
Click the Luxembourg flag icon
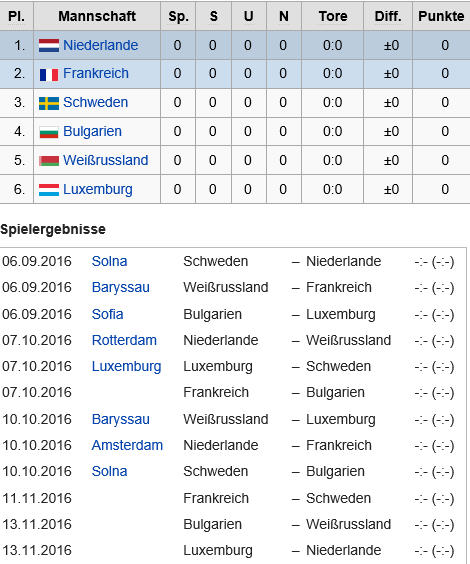coord(49,190)
